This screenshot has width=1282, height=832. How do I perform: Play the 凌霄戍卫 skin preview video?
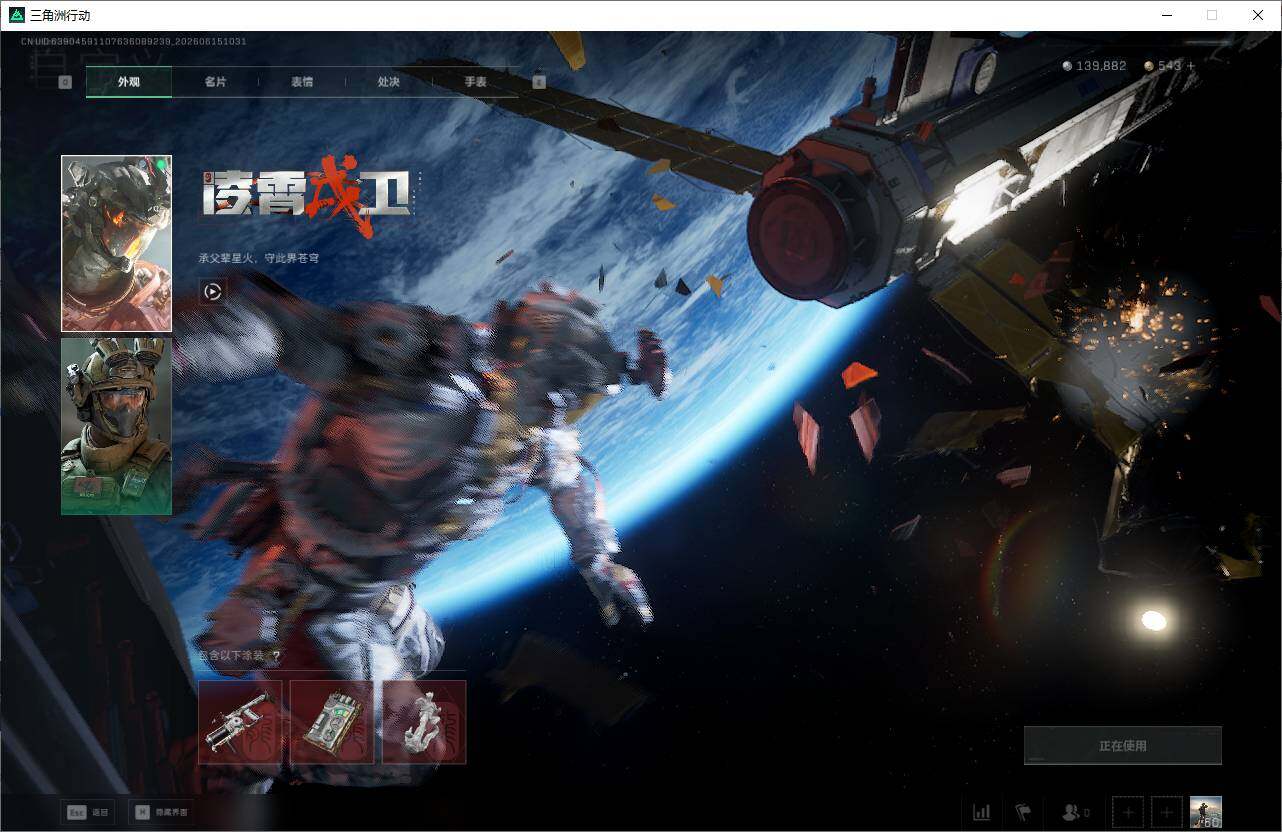click(x=212, y=291)
